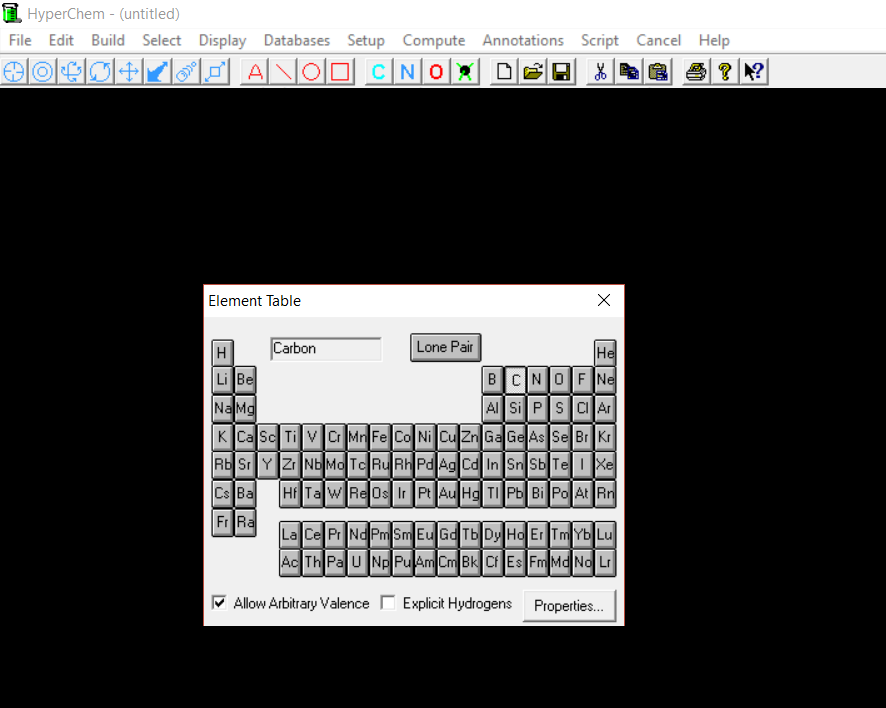Create a new file
886x708 pixels.
504,72
